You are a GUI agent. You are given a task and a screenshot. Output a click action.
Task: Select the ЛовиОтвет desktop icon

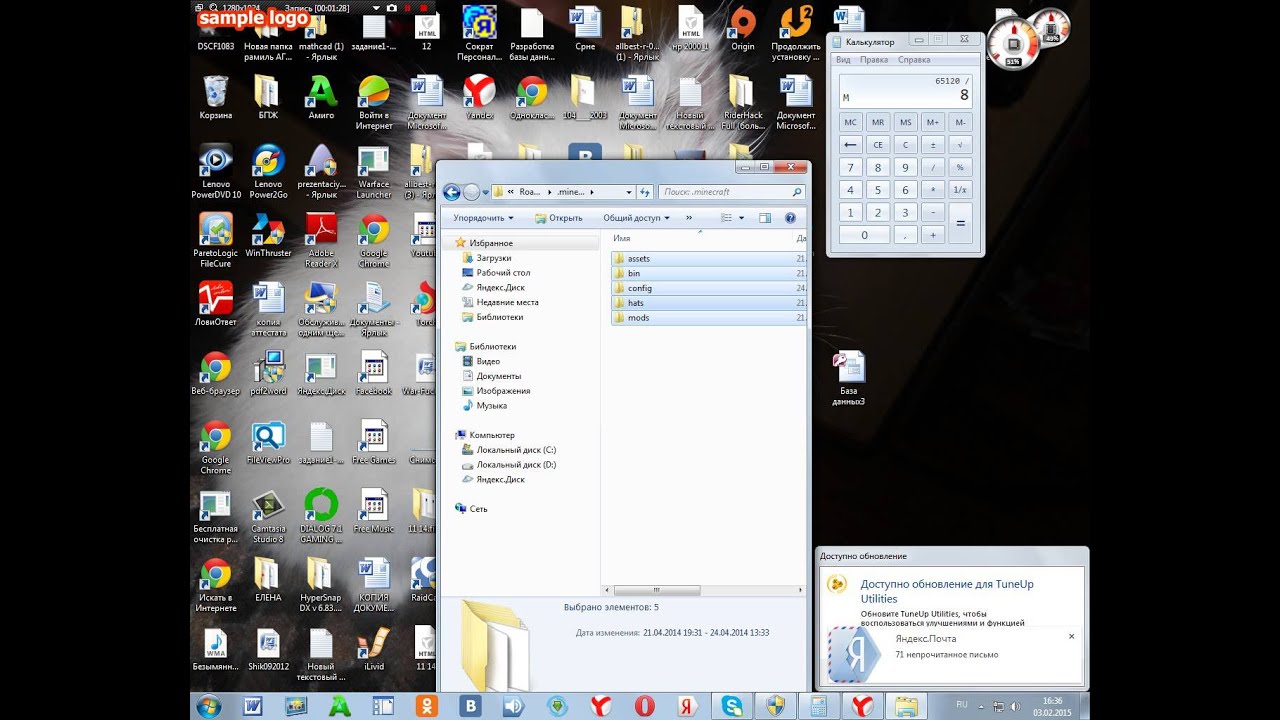coord(215,304)
